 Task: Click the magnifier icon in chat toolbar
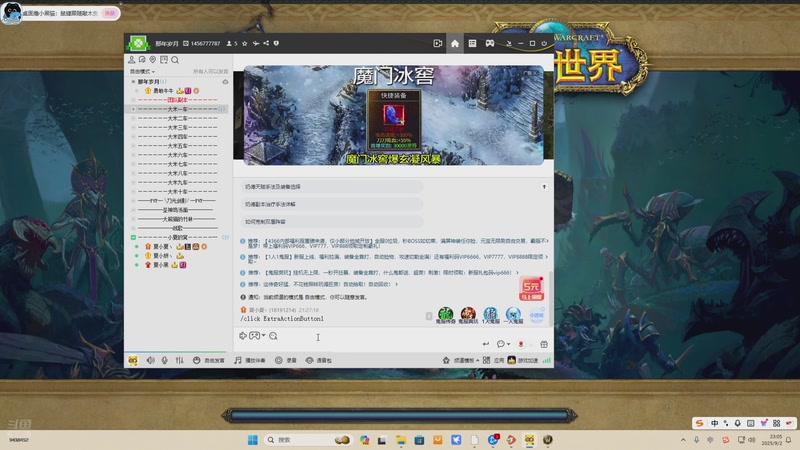(273, 336)
